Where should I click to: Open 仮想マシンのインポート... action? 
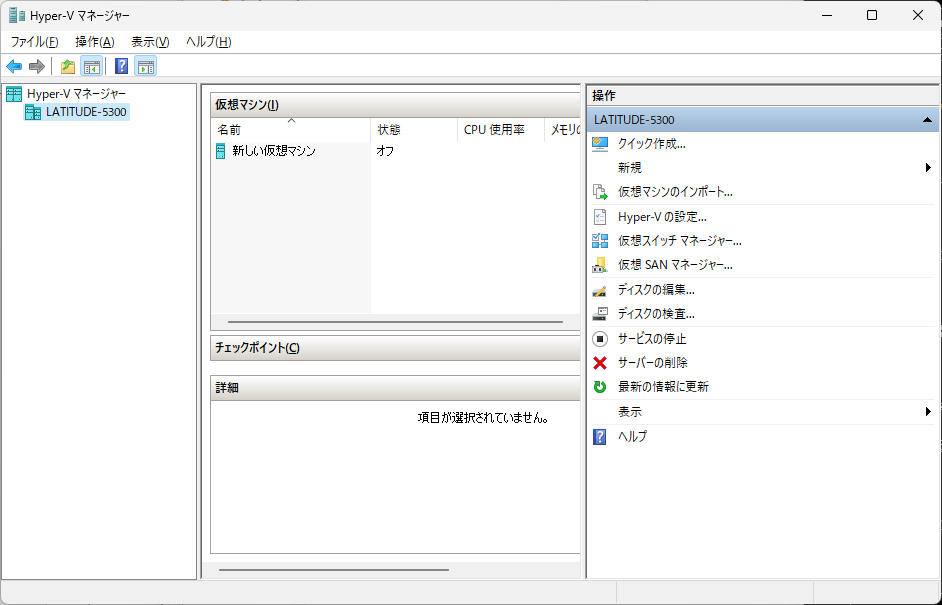pos(675,192)
